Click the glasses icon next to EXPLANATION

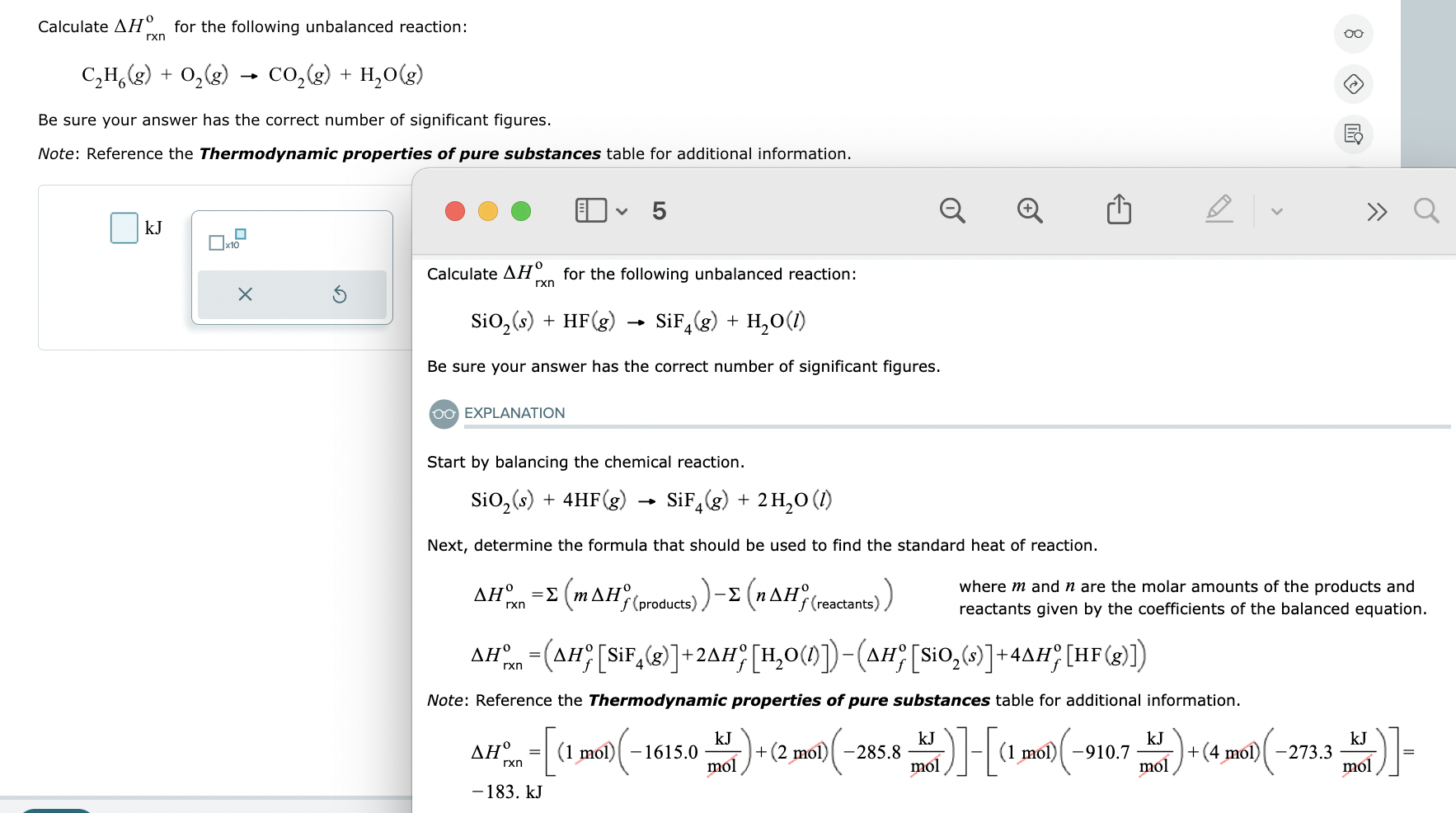click(443, 413)
